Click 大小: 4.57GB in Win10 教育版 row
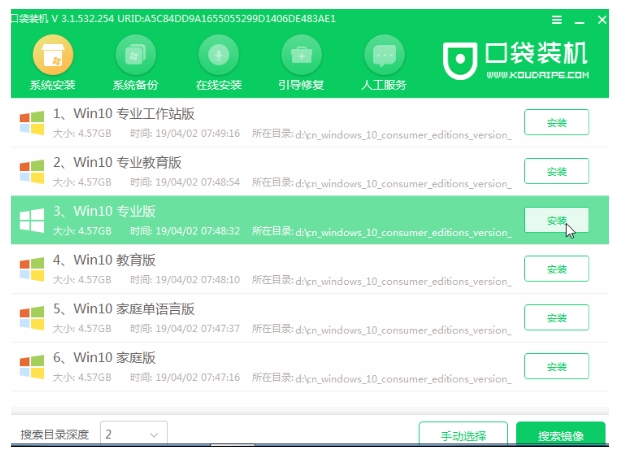The height and width of the screenshot is (464, 622). 82,280
